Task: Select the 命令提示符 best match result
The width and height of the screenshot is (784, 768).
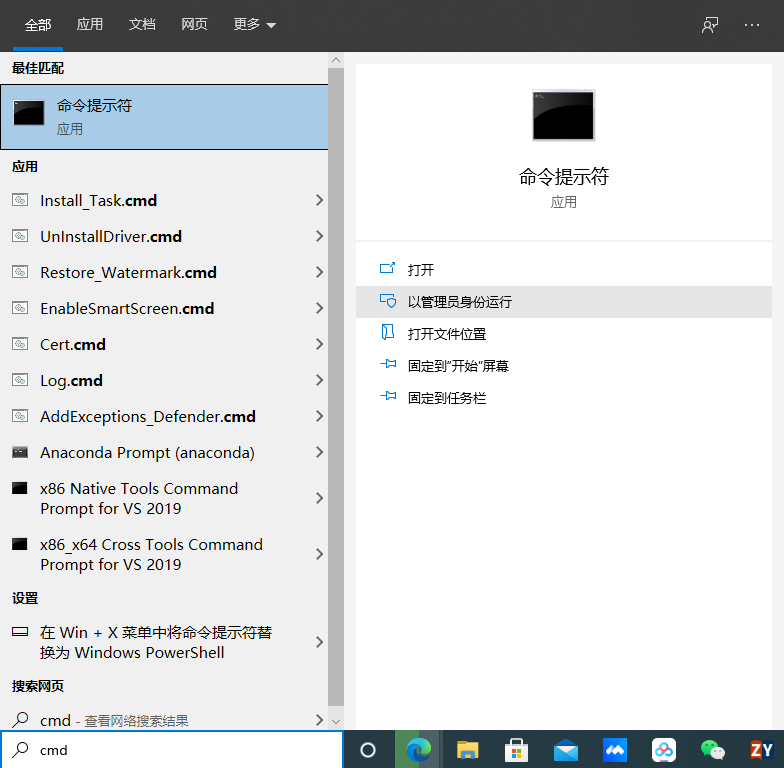Action: 164,117
